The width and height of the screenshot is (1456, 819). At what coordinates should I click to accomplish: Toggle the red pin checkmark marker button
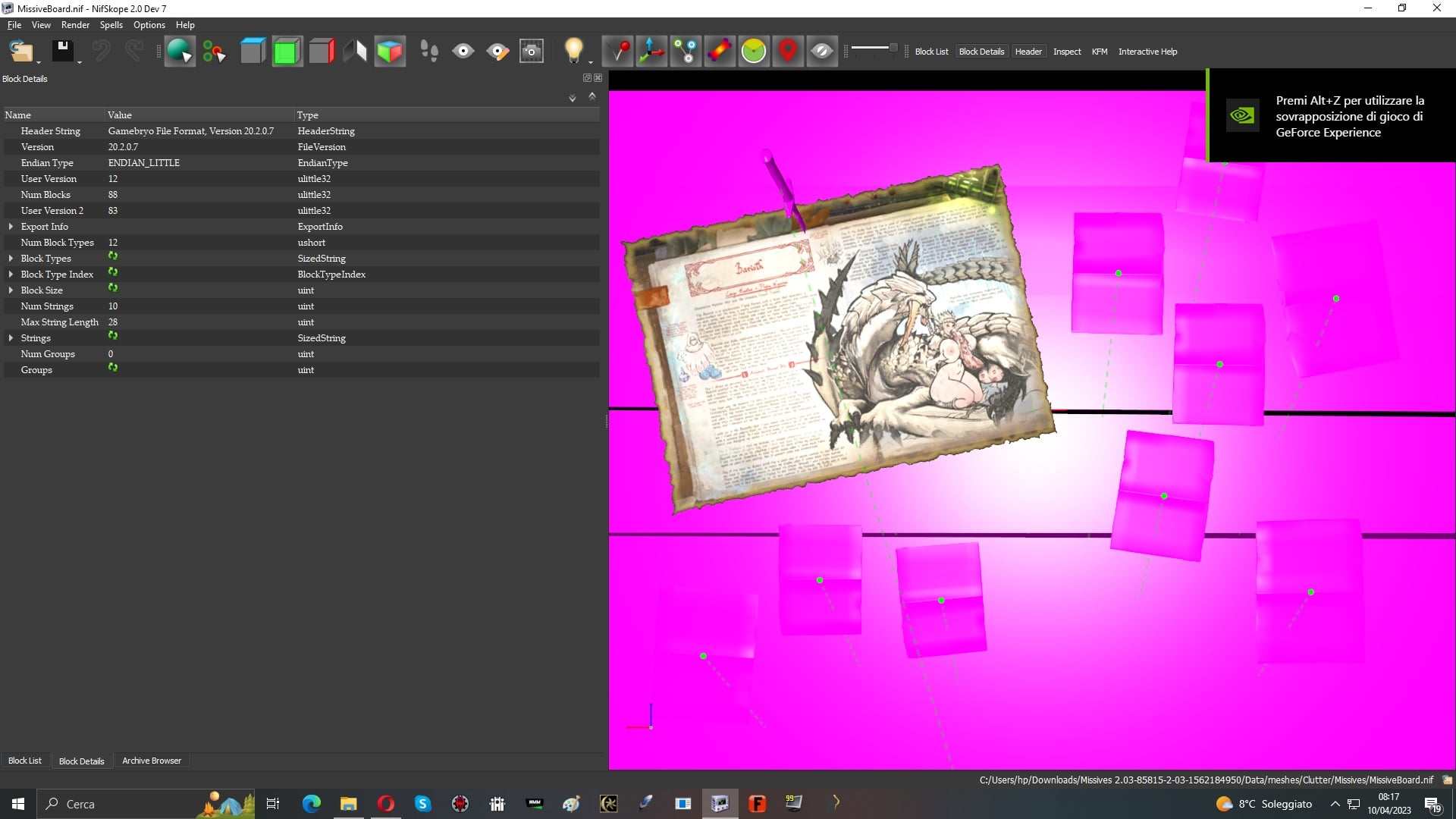(617, 52)
